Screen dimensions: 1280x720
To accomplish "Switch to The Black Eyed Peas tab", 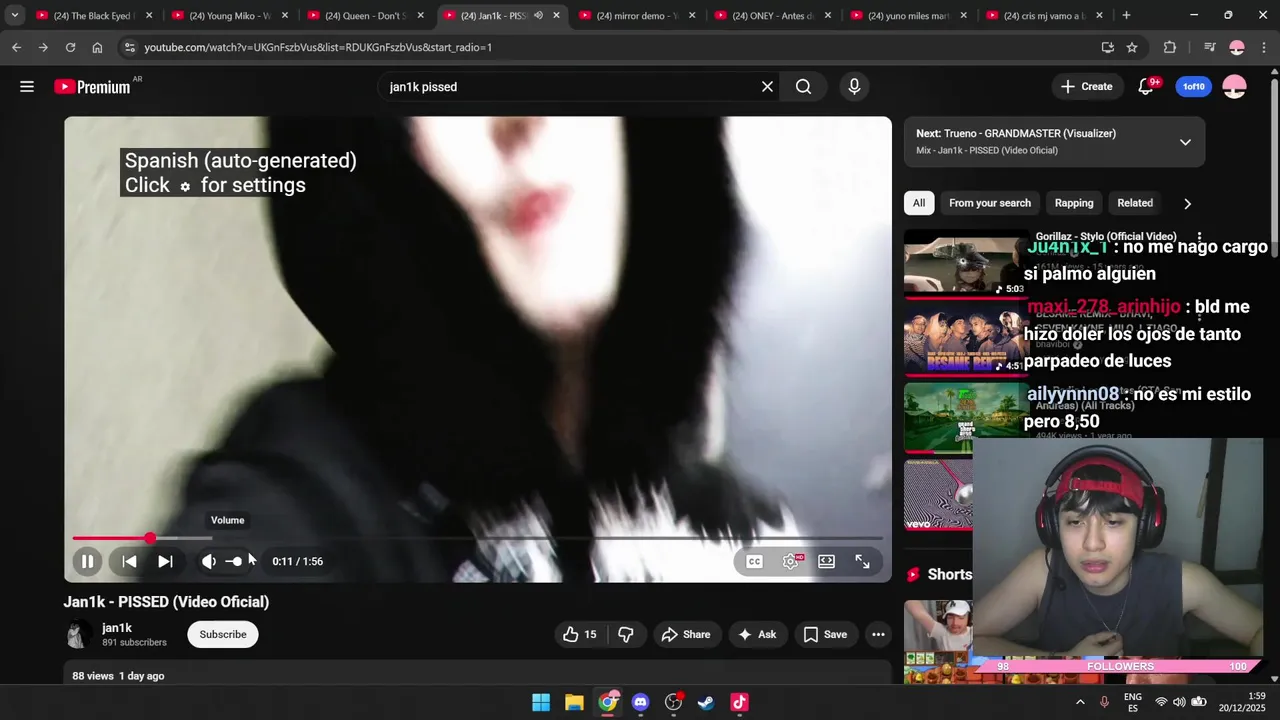I will point(92,16).
